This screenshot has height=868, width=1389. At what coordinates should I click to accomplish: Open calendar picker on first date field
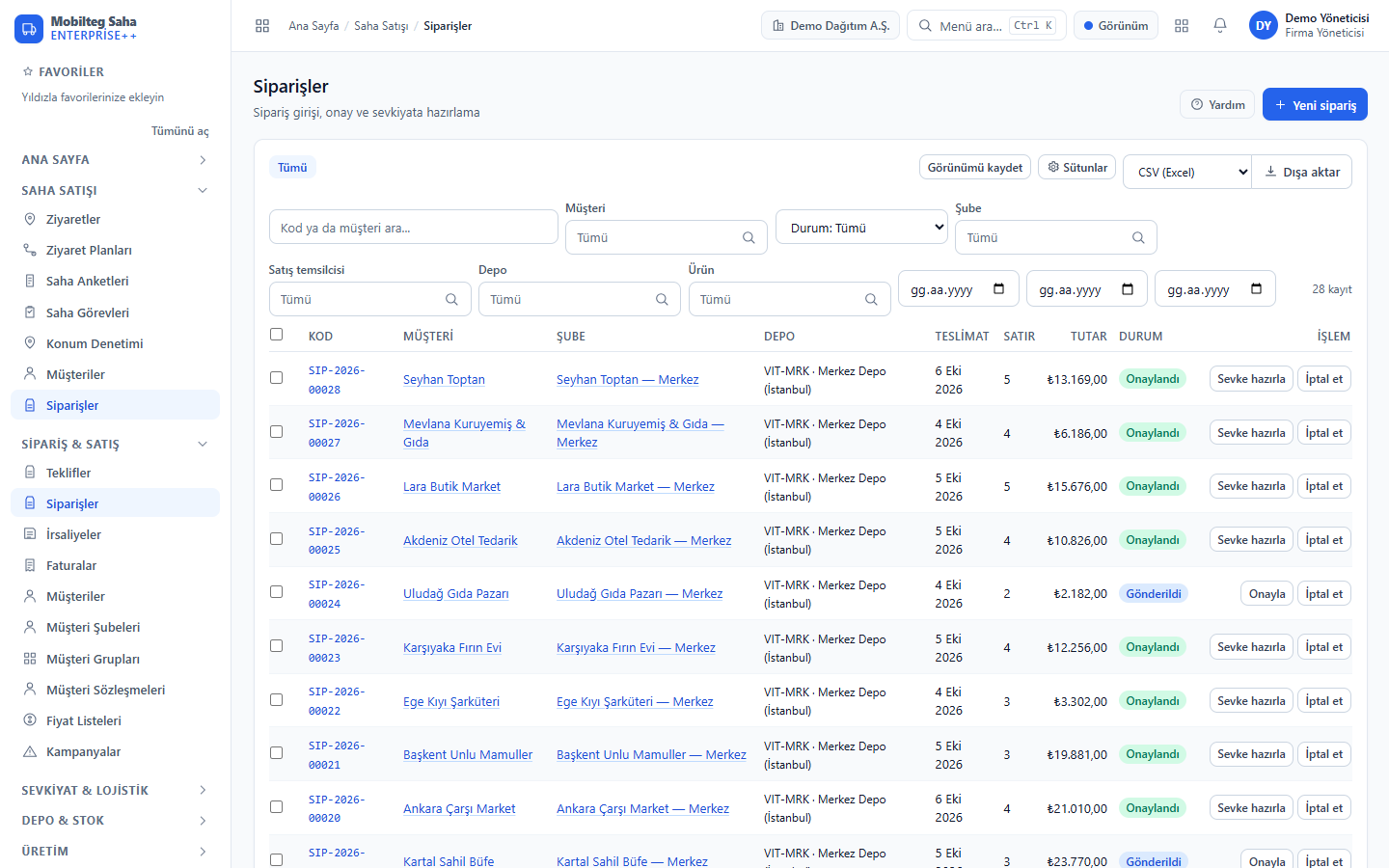point(999,288)
